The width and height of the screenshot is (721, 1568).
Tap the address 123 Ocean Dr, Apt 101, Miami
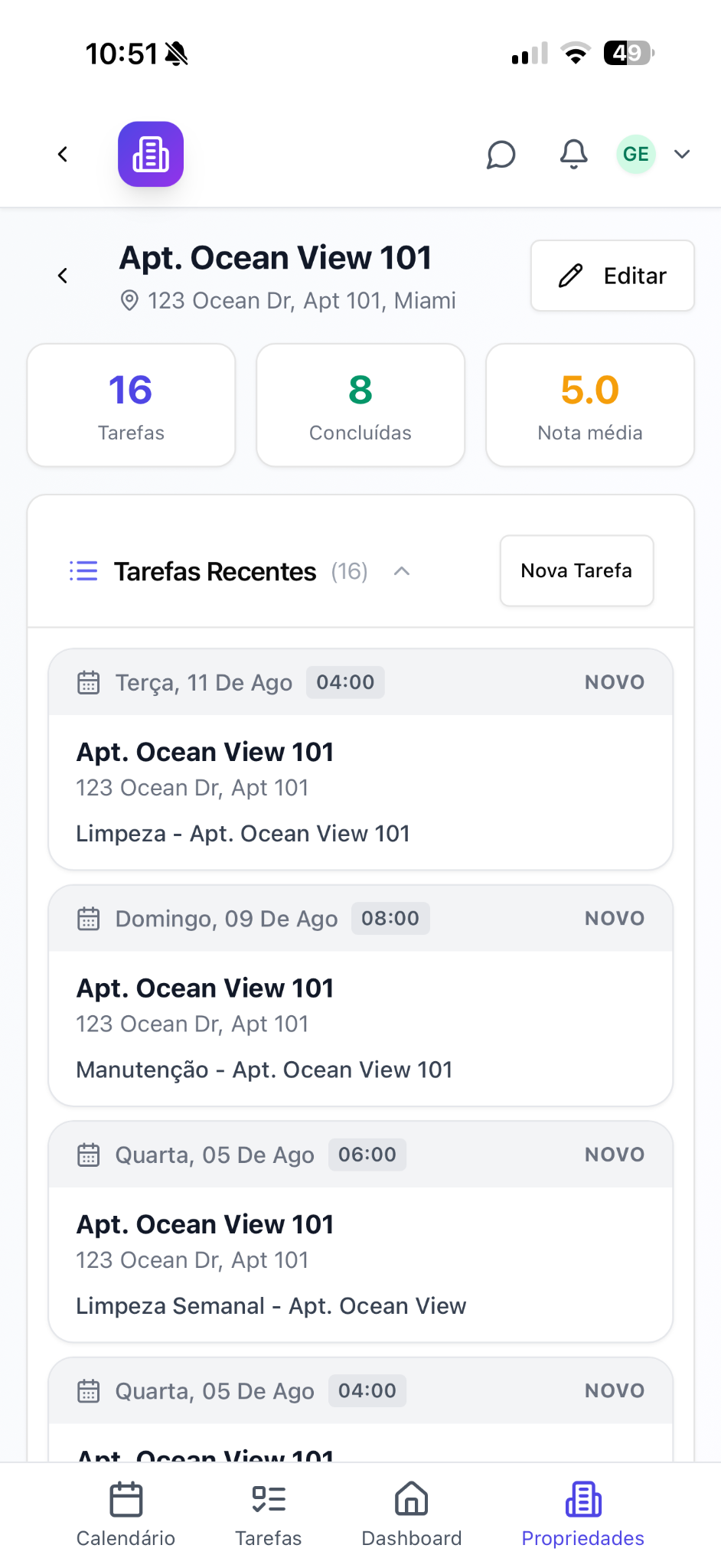(302, 301)
